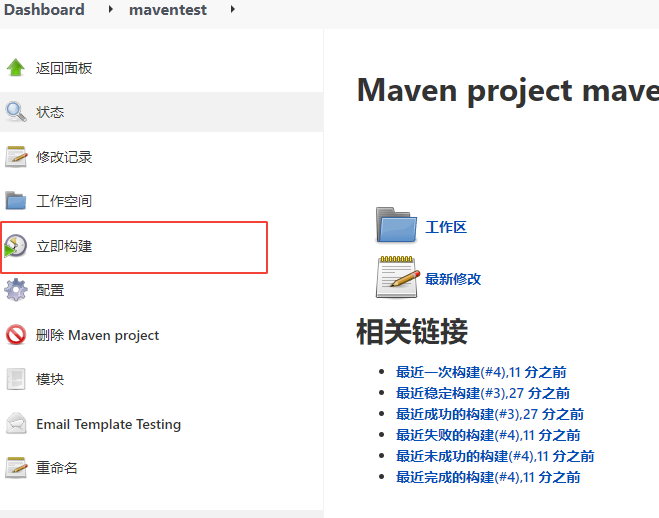Click the notepad icon beside 重命名
659x518 pixels.
(x=16, y=468)
